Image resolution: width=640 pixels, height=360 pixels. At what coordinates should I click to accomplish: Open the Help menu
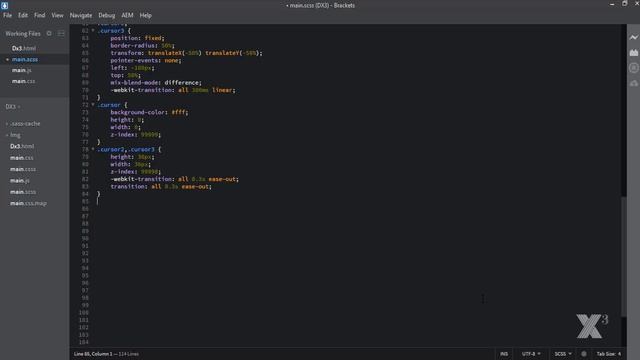coord(145,15)
